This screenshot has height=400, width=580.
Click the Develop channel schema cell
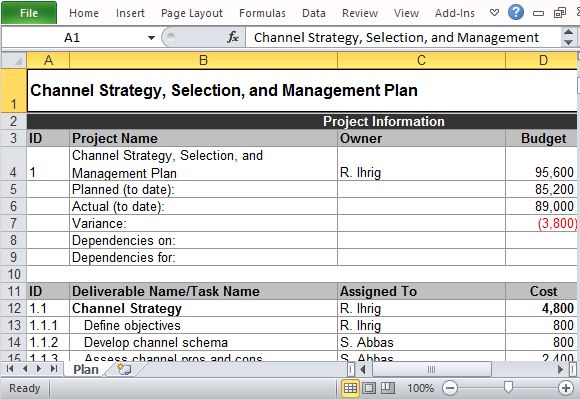pyautogui.click(x=203, y=343)
